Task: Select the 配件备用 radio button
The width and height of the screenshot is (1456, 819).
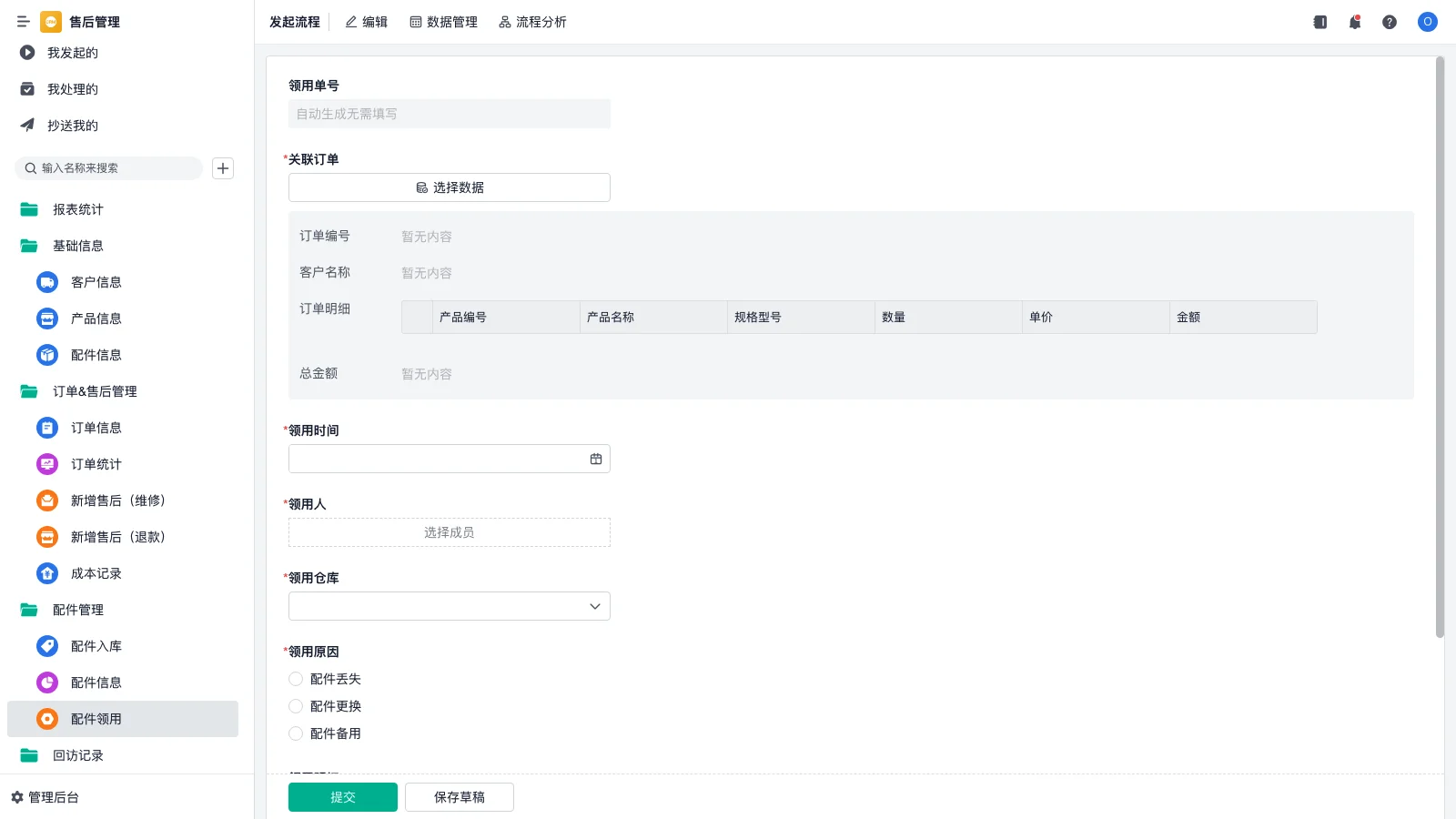Action: coord(296,733)
